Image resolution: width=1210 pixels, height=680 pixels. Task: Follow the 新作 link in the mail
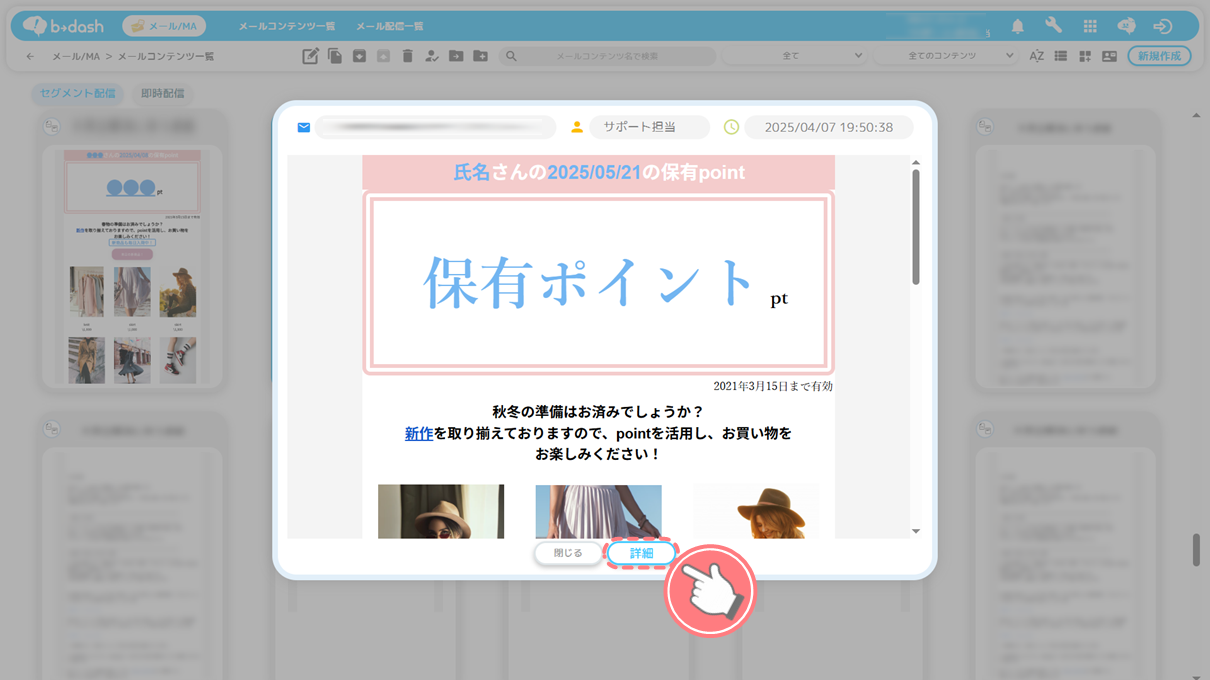click(x=419, y=433)
